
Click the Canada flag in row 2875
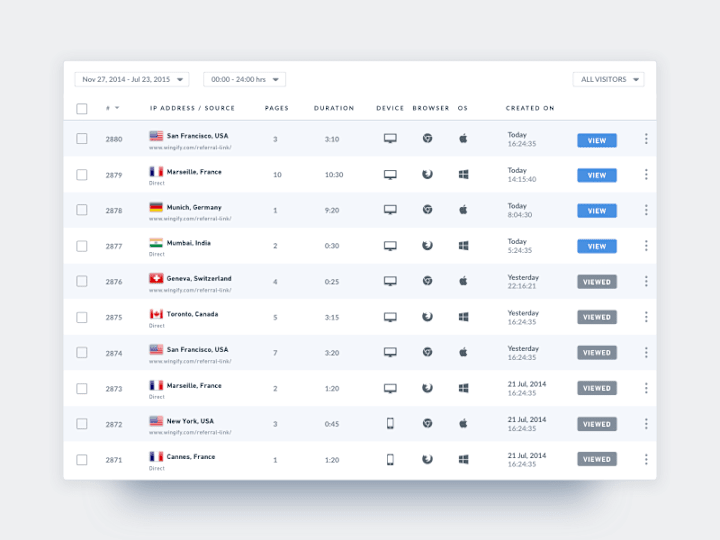tap(156, 314)
